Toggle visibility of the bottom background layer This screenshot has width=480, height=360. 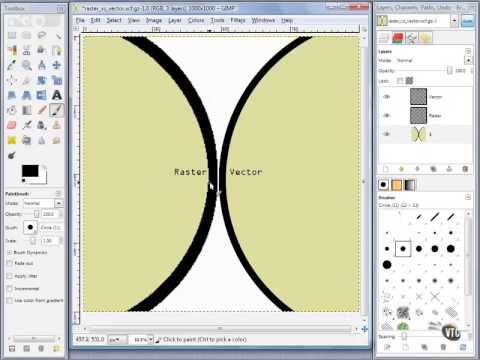pos(387,134)
